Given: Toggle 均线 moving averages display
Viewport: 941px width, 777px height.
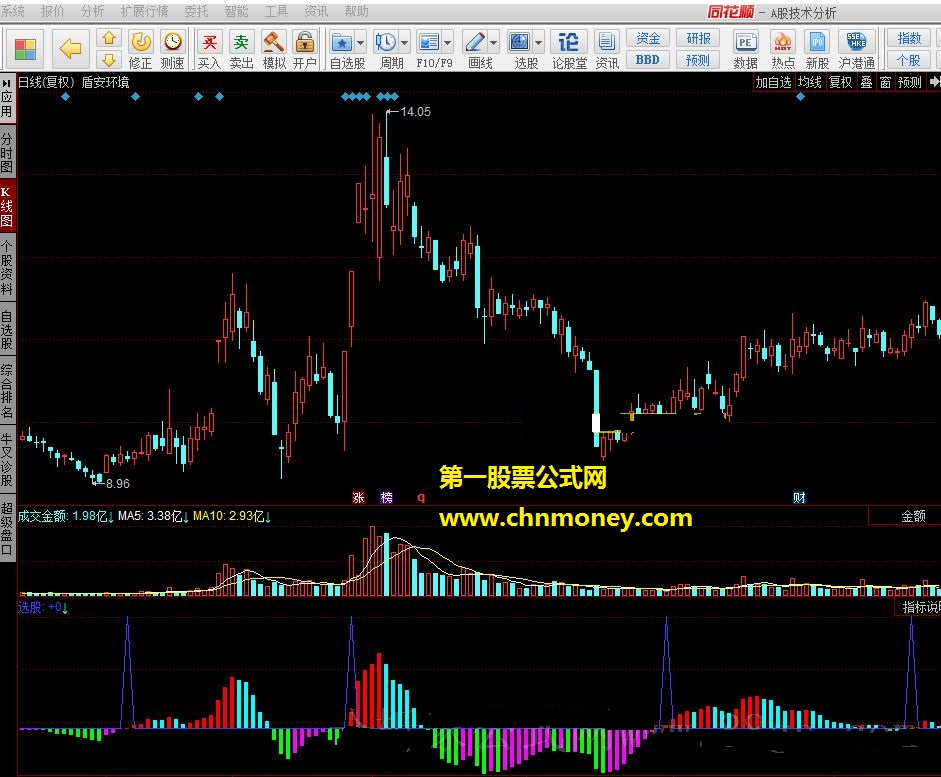Looking at the screenshot, I should 810,82.
